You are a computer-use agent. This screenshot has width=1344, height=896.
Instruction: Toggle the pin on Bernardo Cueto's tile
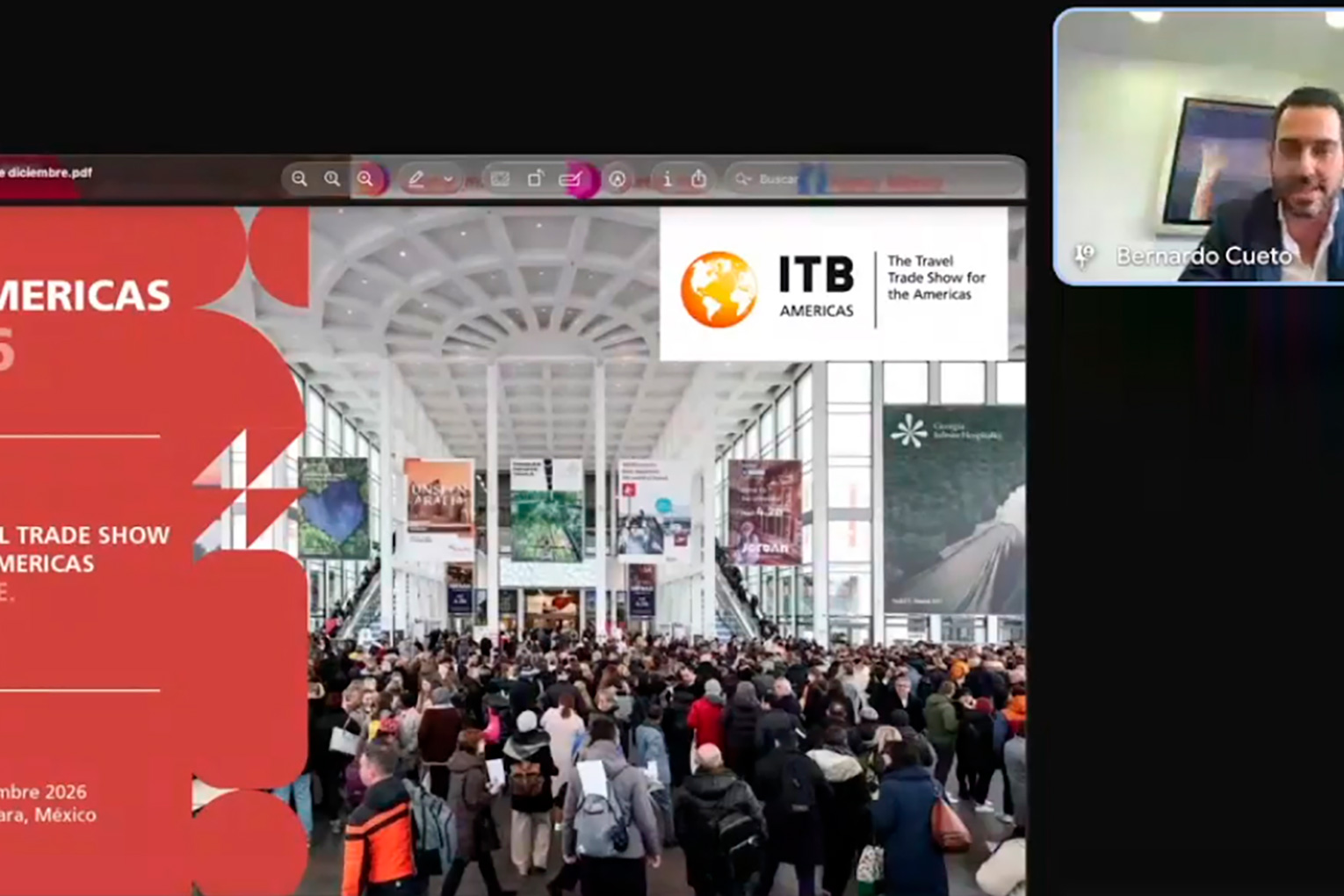click(1084, 256)
